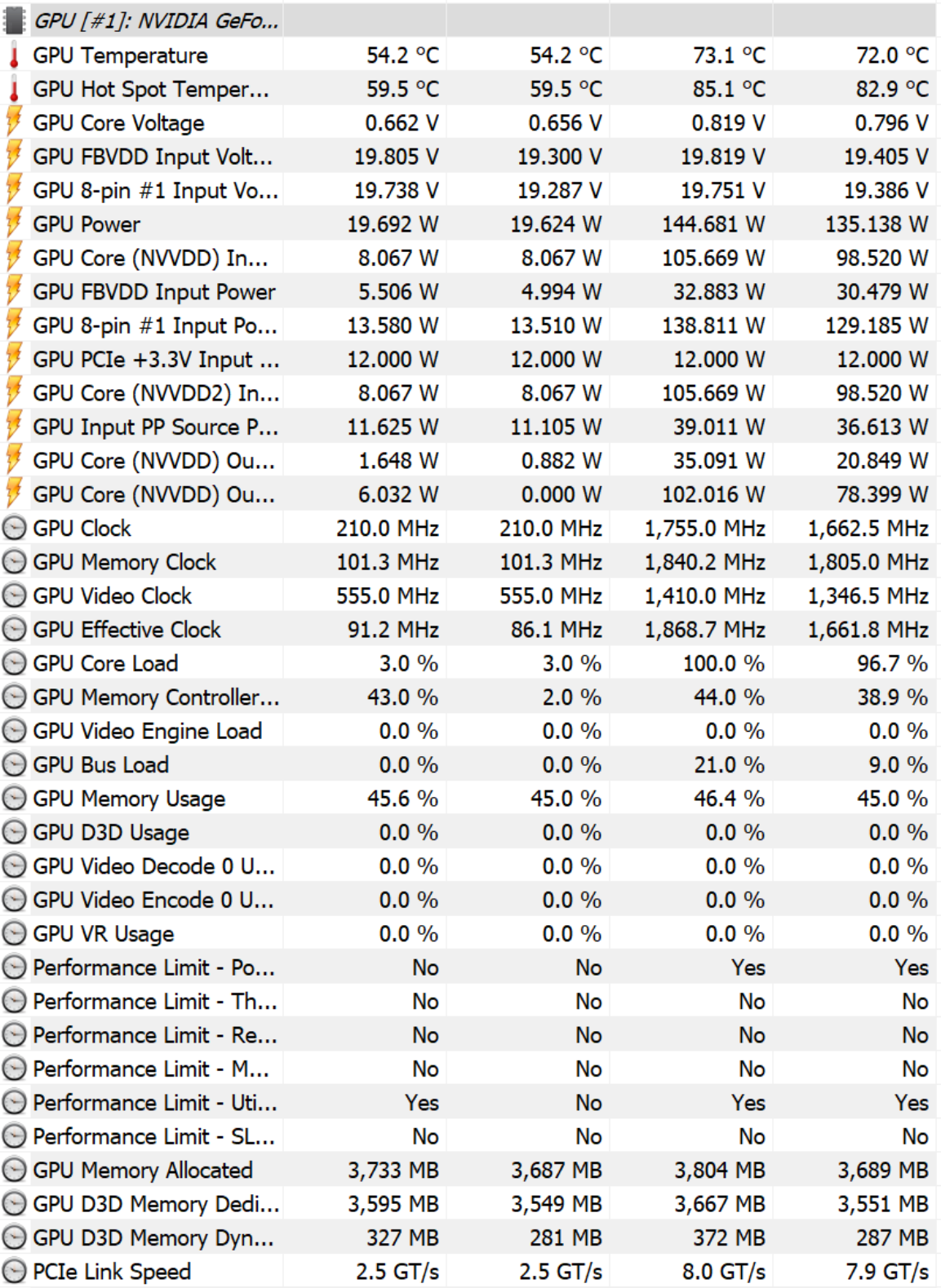Click the GPU chip icon in header row
The height and width of the screenshot is (1288, 941).
pyautogui.click(x=14, y=20)
